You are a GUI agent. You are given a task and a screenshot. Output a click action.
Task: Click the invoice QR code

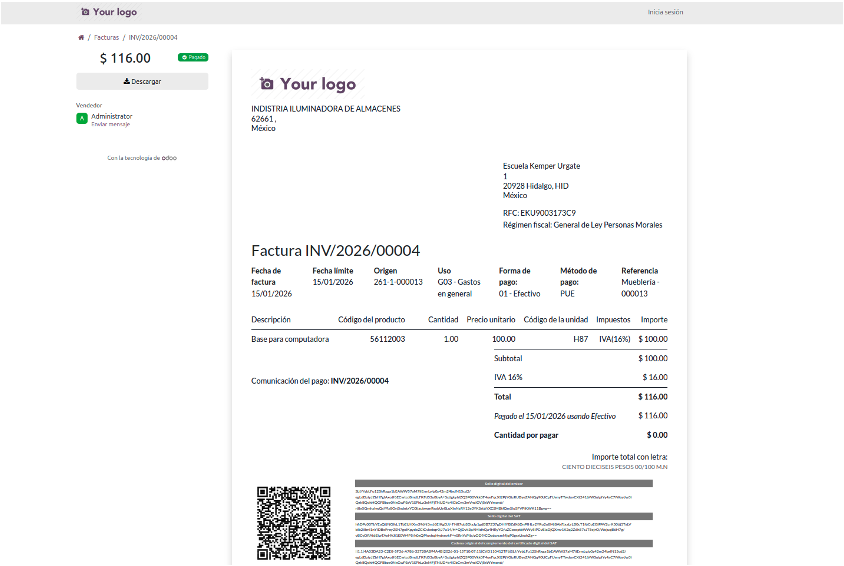tap(294, 523)
